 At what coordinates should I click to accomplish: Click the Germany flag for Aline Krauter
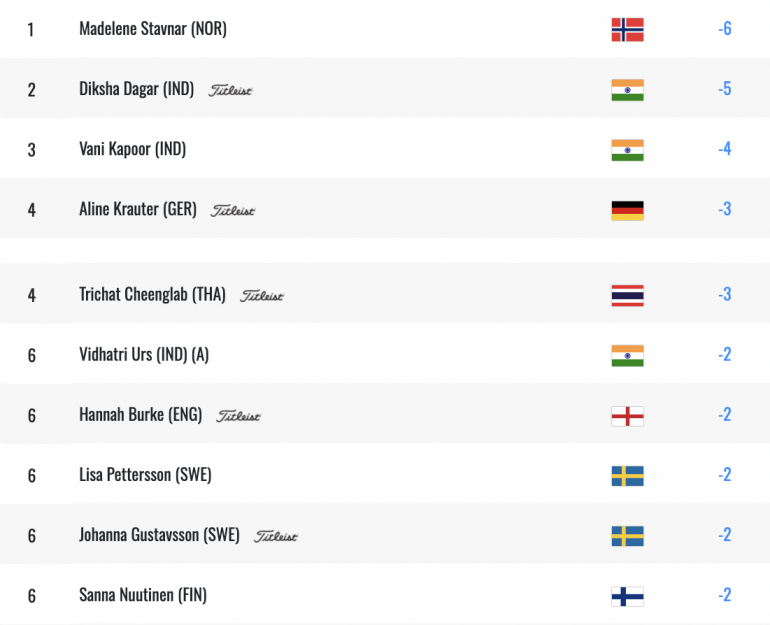click(627, 211)
